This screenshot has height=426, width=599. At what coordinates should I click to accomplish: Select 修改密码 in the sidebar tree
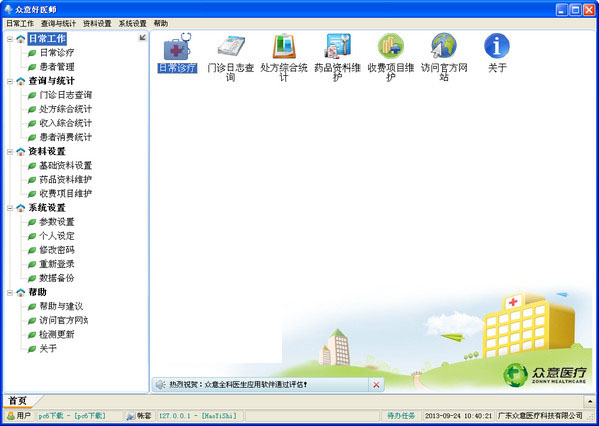click(x=57, y=250)
